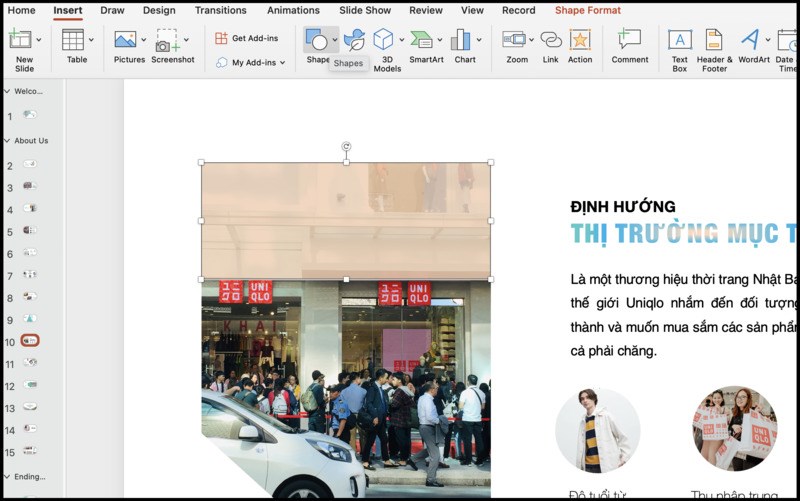Click the top-left resize handle of the rectangle

tap(201, 163)
